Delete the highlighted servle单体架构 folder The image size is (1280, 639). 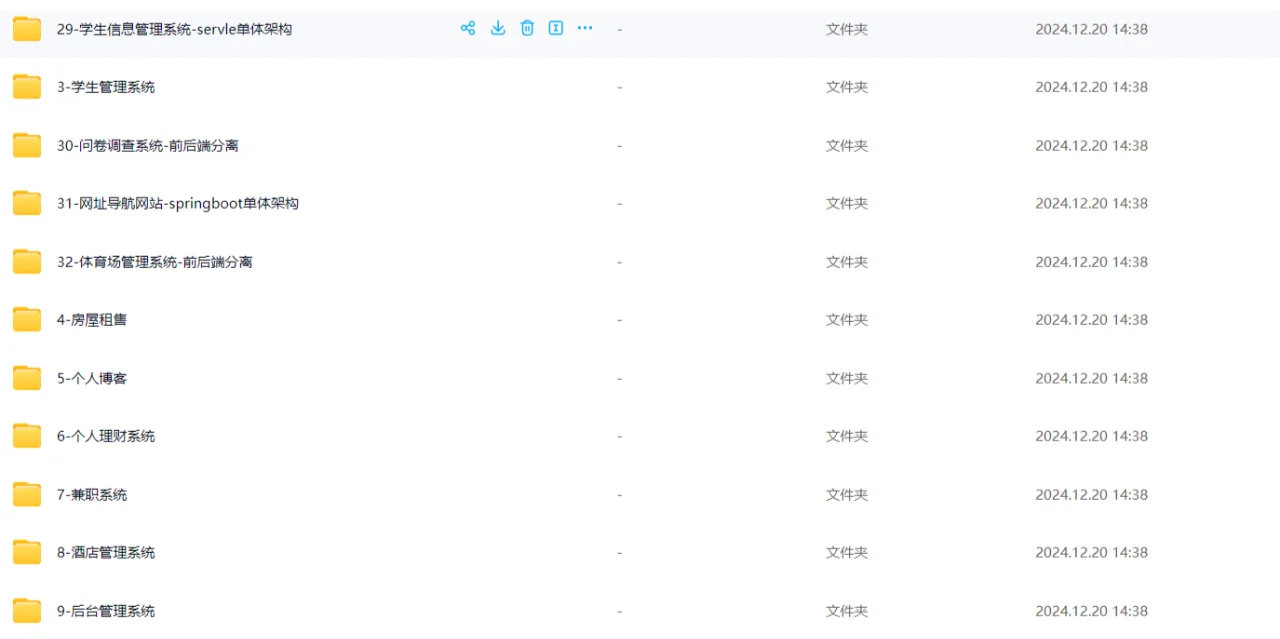point(527,28)
